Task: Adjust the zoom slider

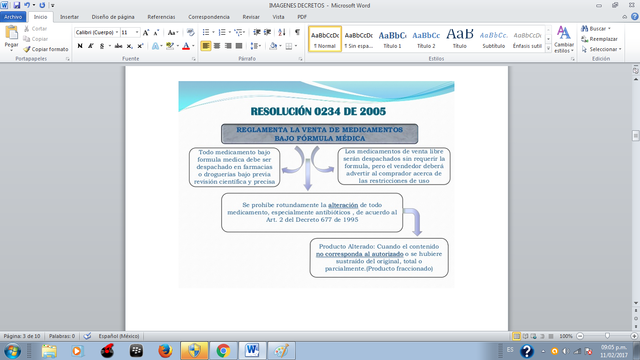Action: point(607,336)
